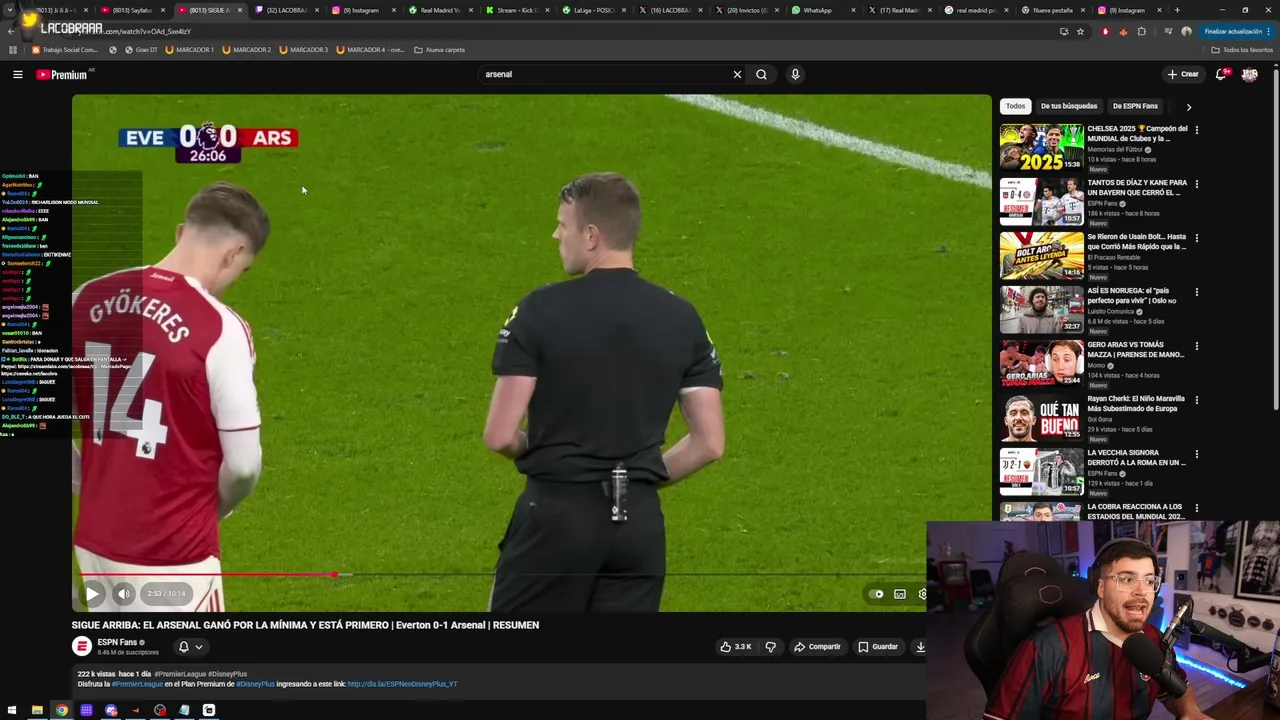Screen dimensions: 1280x720
Task: Open the Windows Start menu
Action: coord(12,710)
